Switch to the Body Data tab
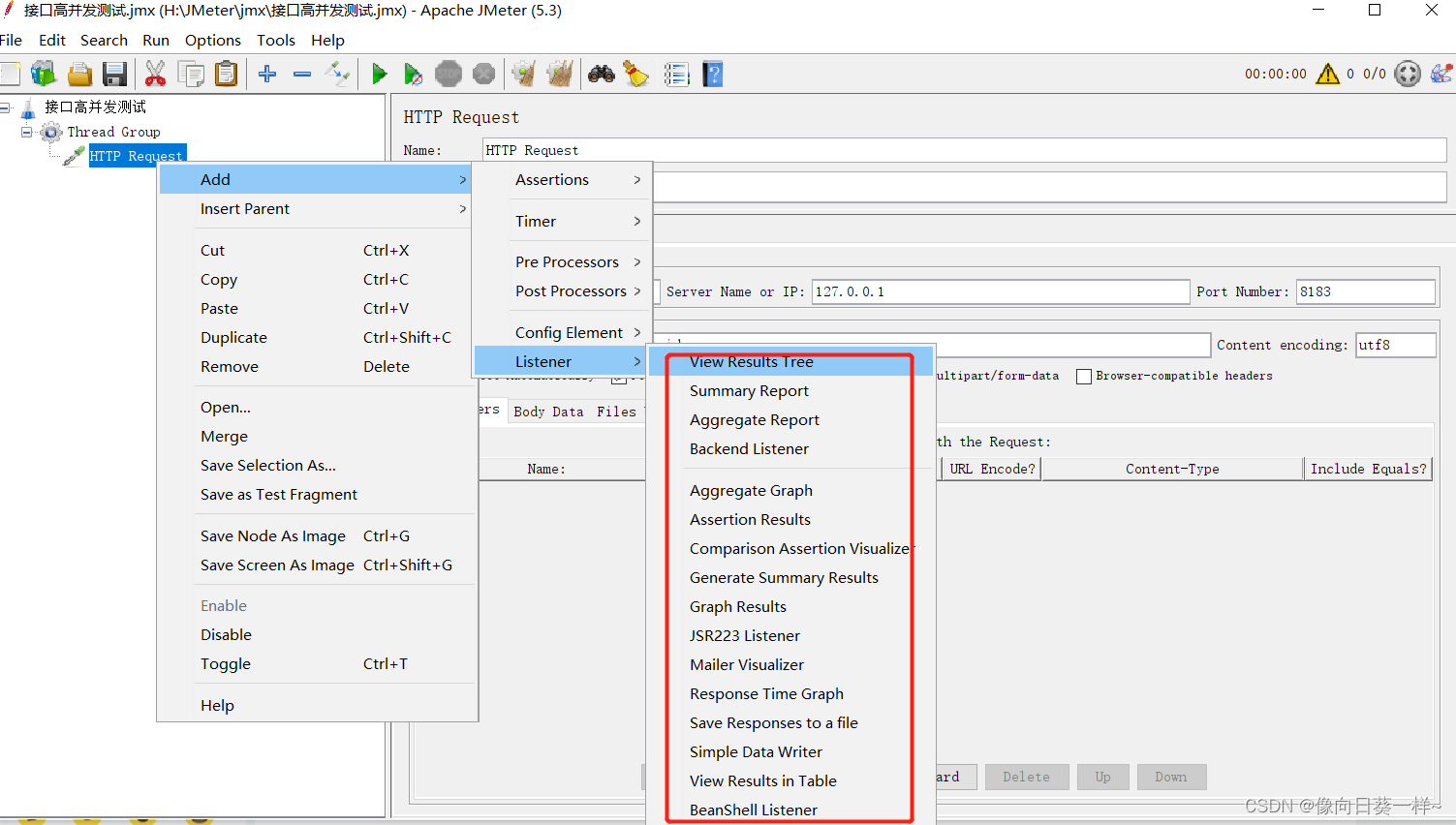This screenshot has height=825, width=1456. tap(548, 412)
